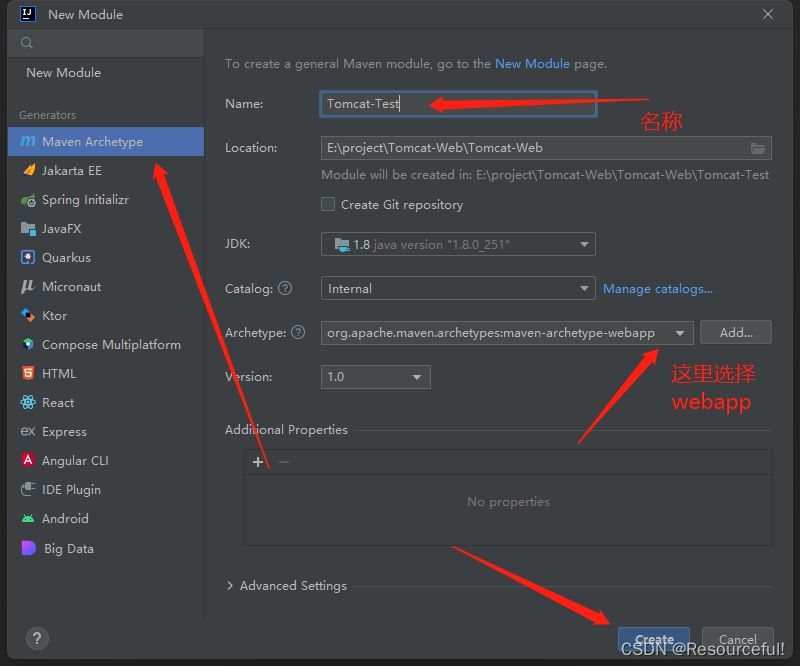Select Maven Archetype generator
Viewport: 800px width, 666px height.
coord(106,141)
